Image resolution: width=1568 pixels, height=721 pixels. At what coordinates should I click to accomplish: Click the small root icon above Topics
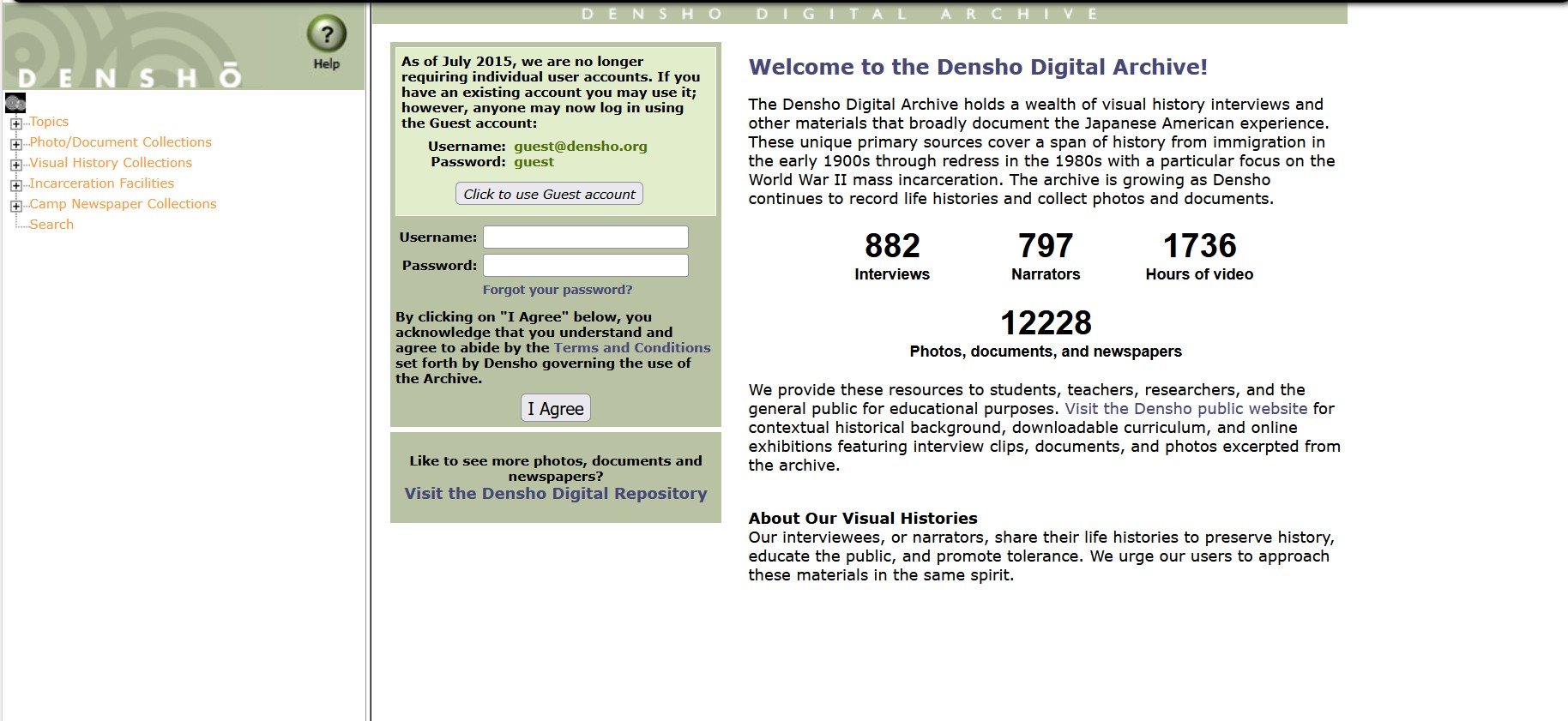[x=15, y=104]
